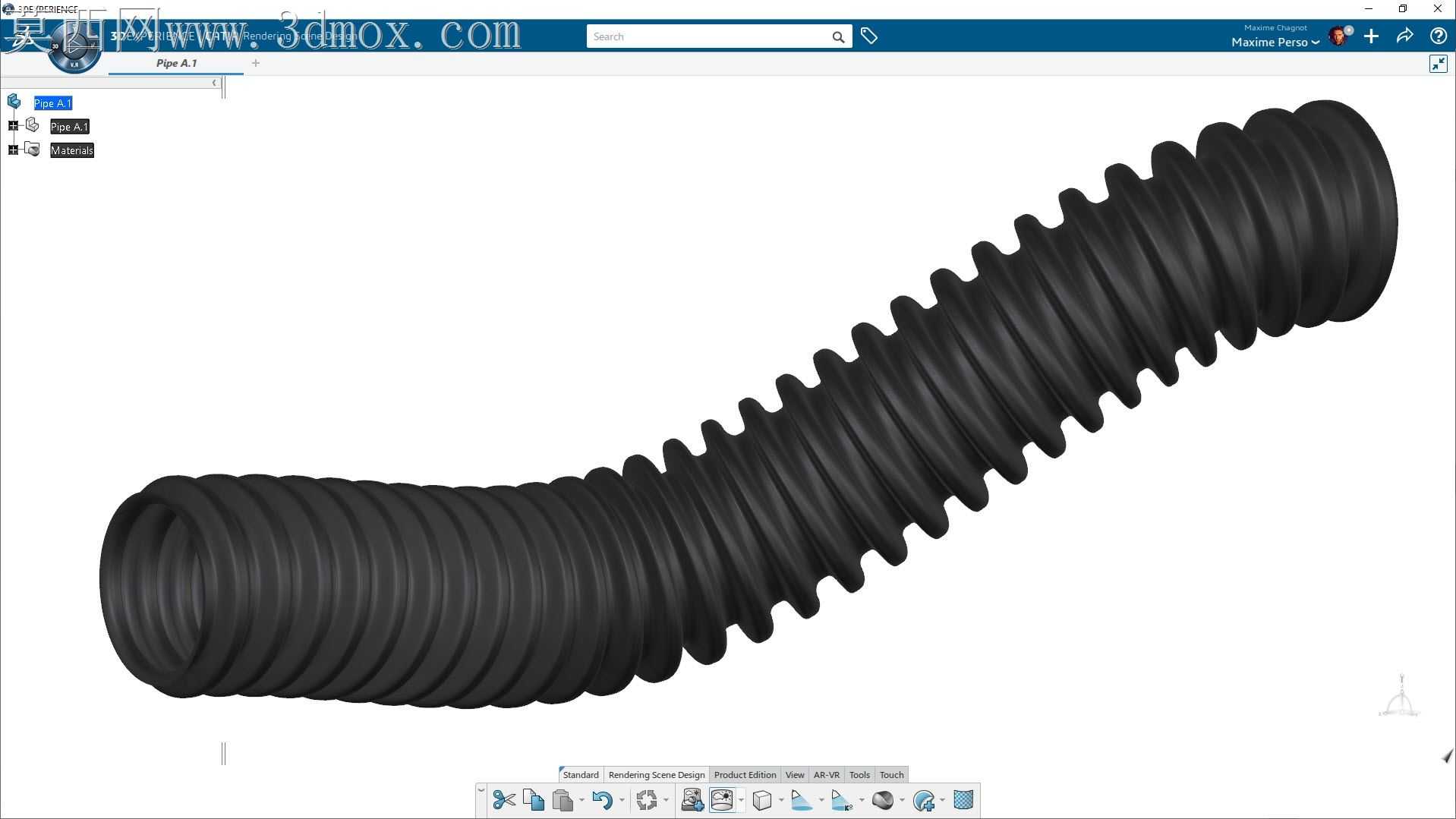Click the arrow icon at right edge
Screen dimensions: 1456x819
(1447, 756)
